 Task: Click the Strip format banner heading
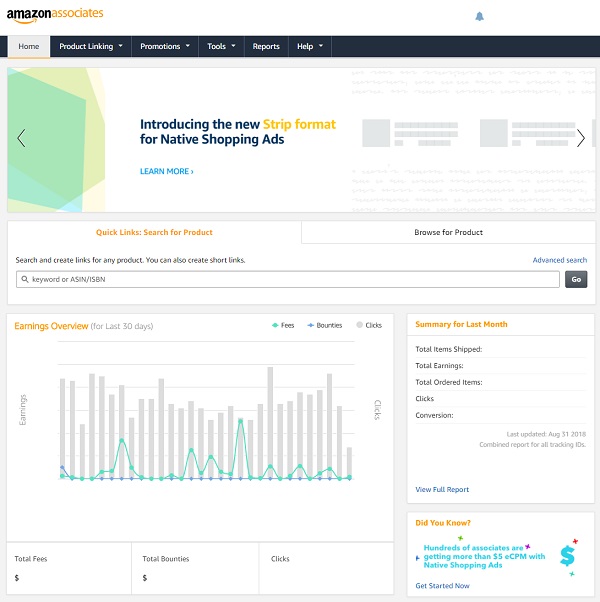coord(238,132)
